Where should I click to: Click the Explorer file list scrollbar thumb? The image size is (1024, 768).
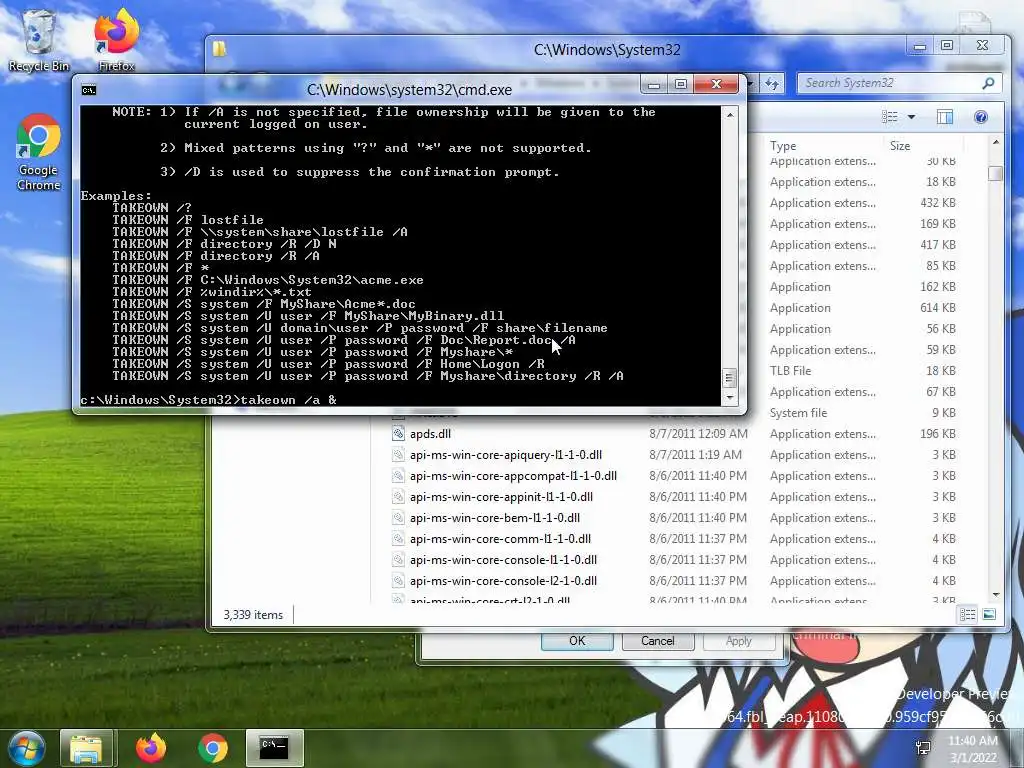click(995, 174)
